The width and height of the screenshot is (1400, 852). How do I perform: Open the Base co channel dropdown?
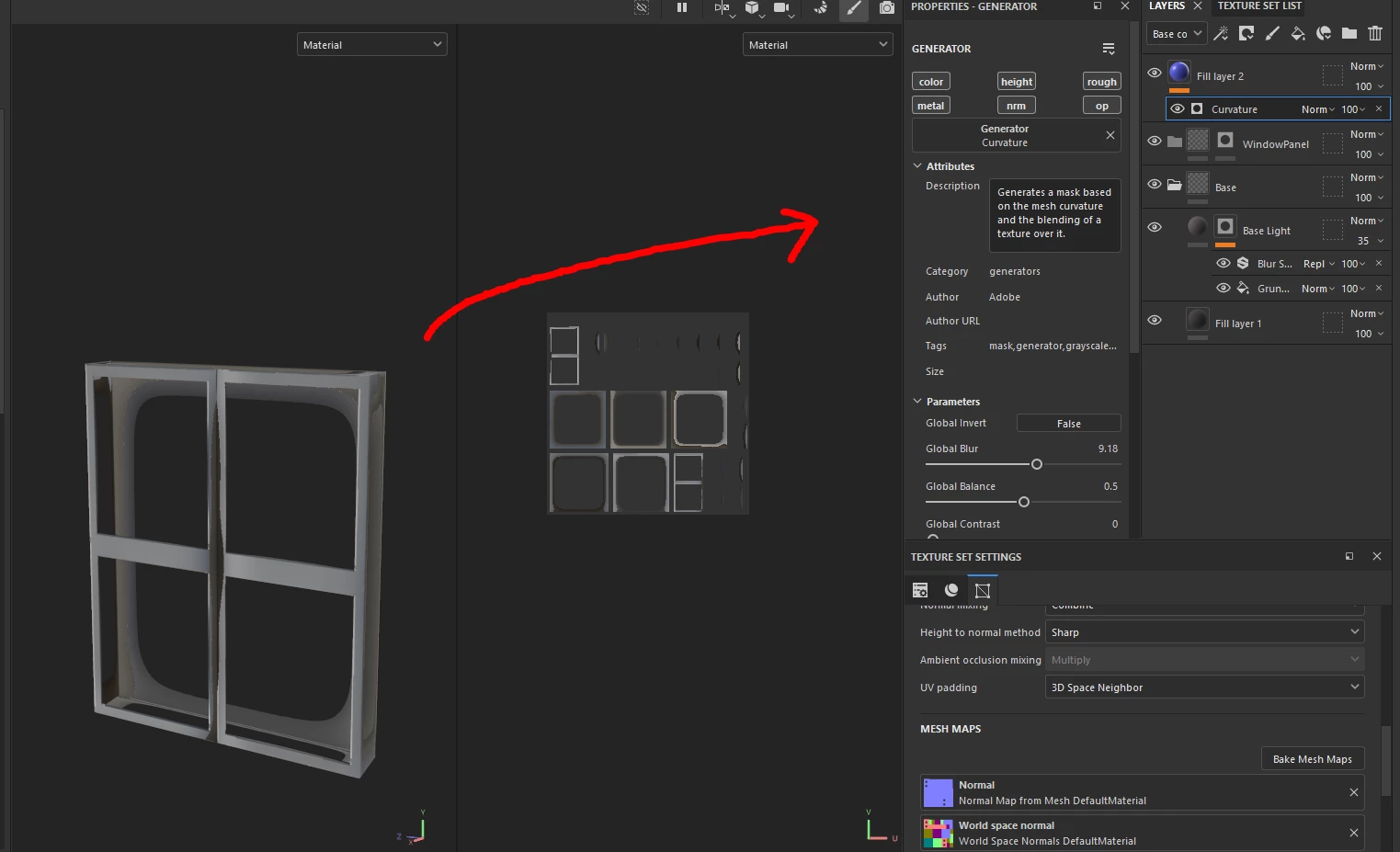1176,34
